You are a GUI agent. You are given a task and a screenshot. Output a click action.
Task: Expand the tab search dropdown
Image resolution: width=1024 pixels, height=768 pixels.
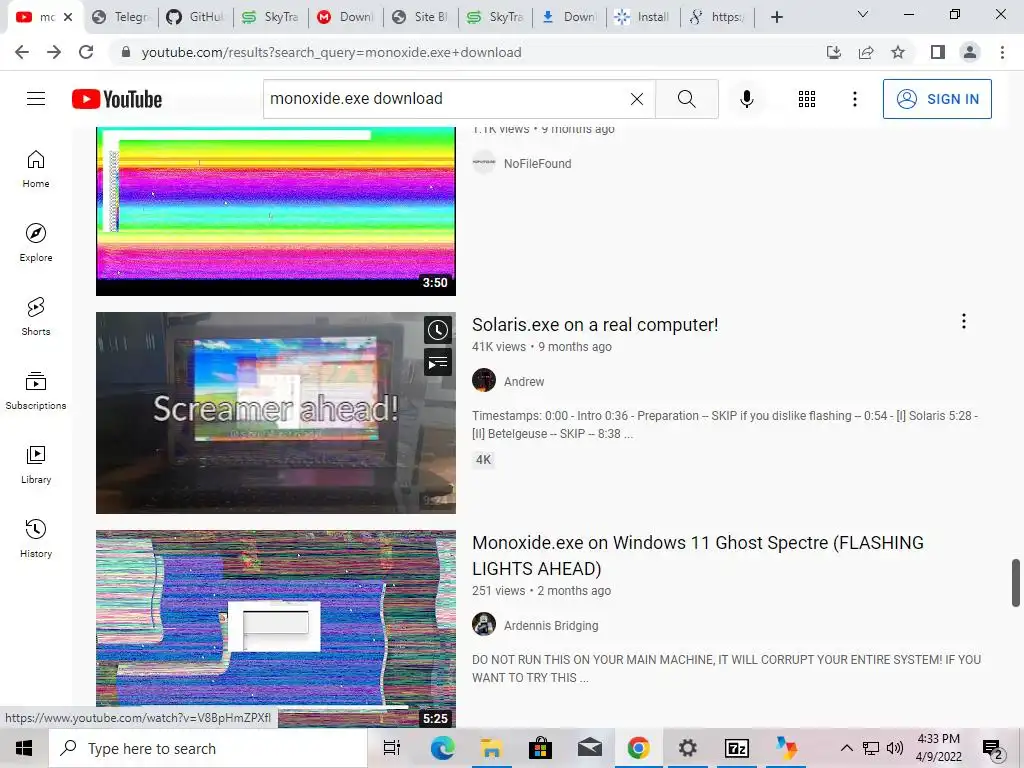pos(863,15)
